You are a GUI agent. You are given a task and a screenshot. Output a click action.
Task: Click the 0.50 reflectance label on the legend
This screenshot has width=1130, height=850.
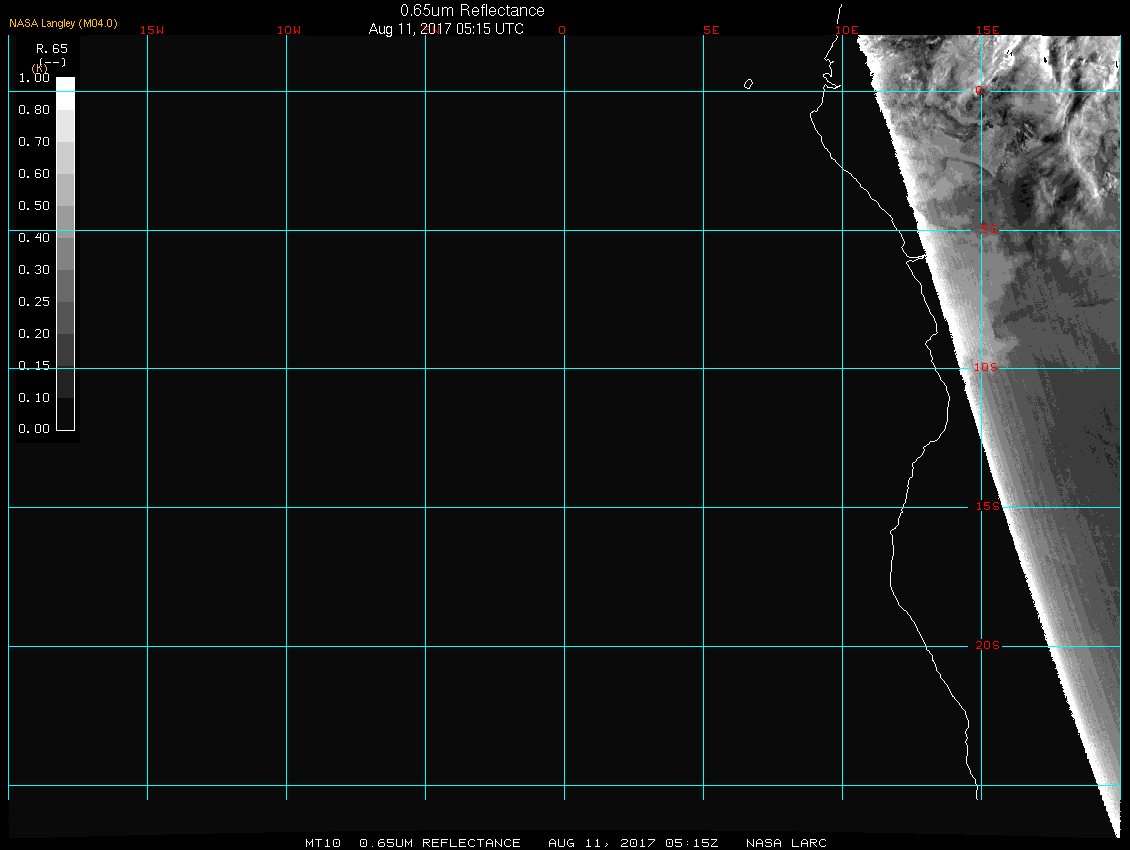tap(34, 206)
